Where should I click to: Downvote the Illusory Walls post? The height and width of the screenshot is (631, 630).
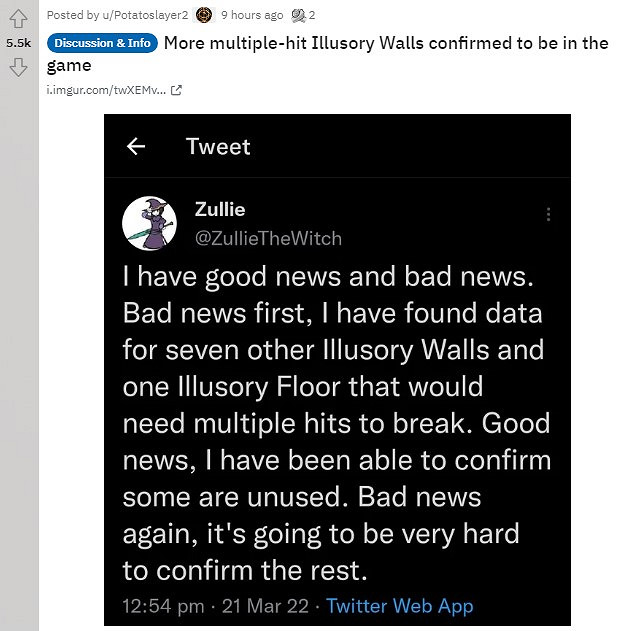coord(17,67)
